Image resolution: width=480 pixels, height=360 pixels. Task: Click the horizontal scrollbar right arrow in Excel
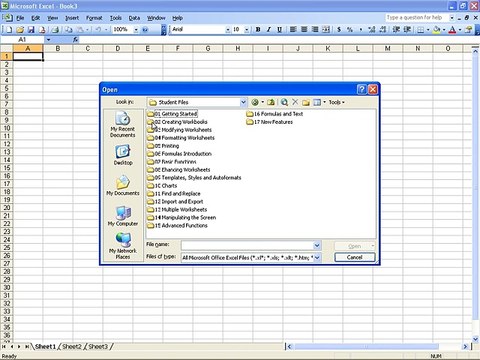coord(465,347)
